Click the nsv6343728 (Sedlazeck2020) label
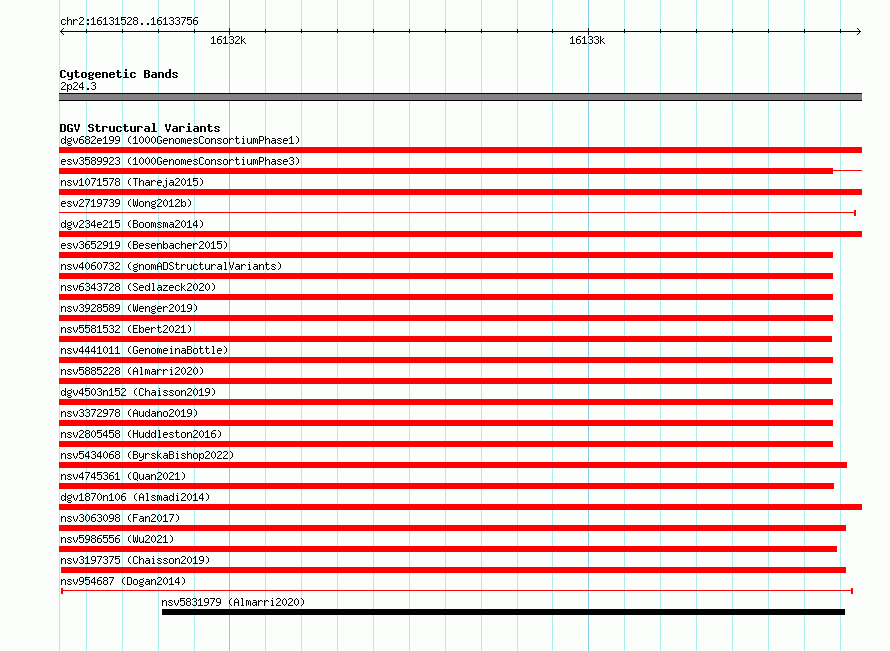Viewport: 890px width, 651px height. point(138,287)
